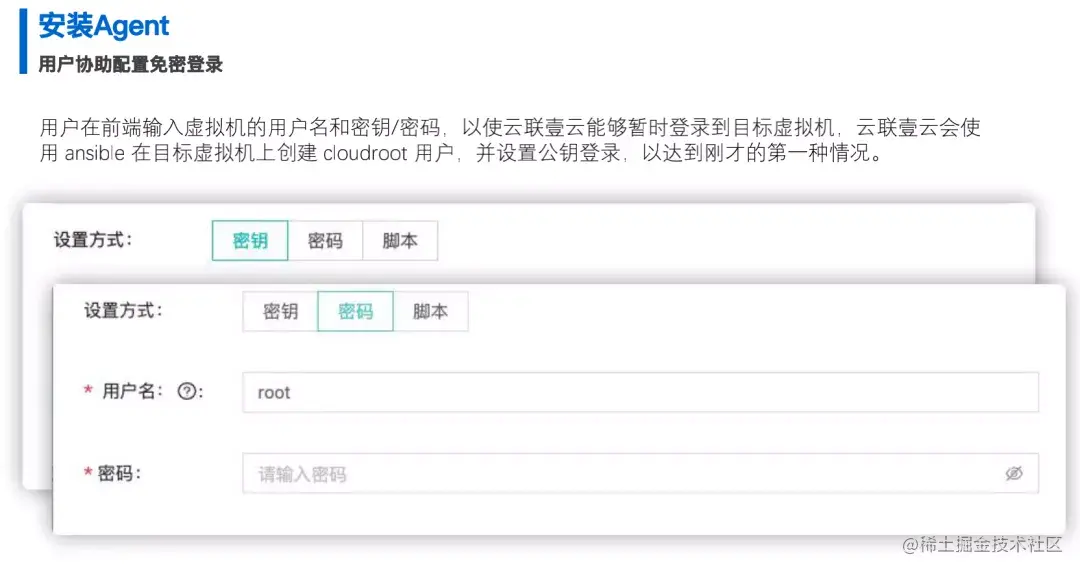Select the 脚本 tab in the back panel
The width and height of the screenshot is (1080, 572).
[400, 241]
